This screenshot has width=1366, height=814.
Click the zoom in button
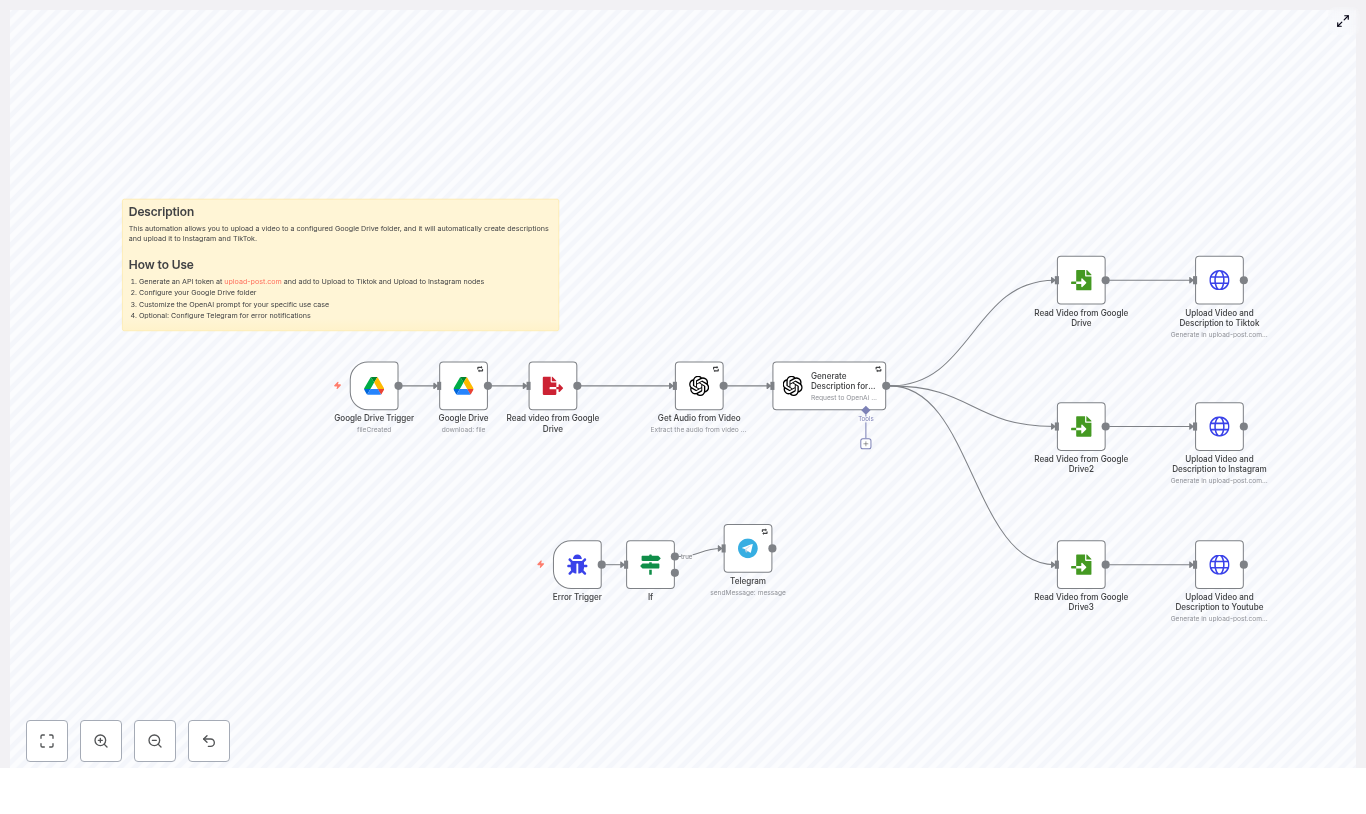[101, 741]
